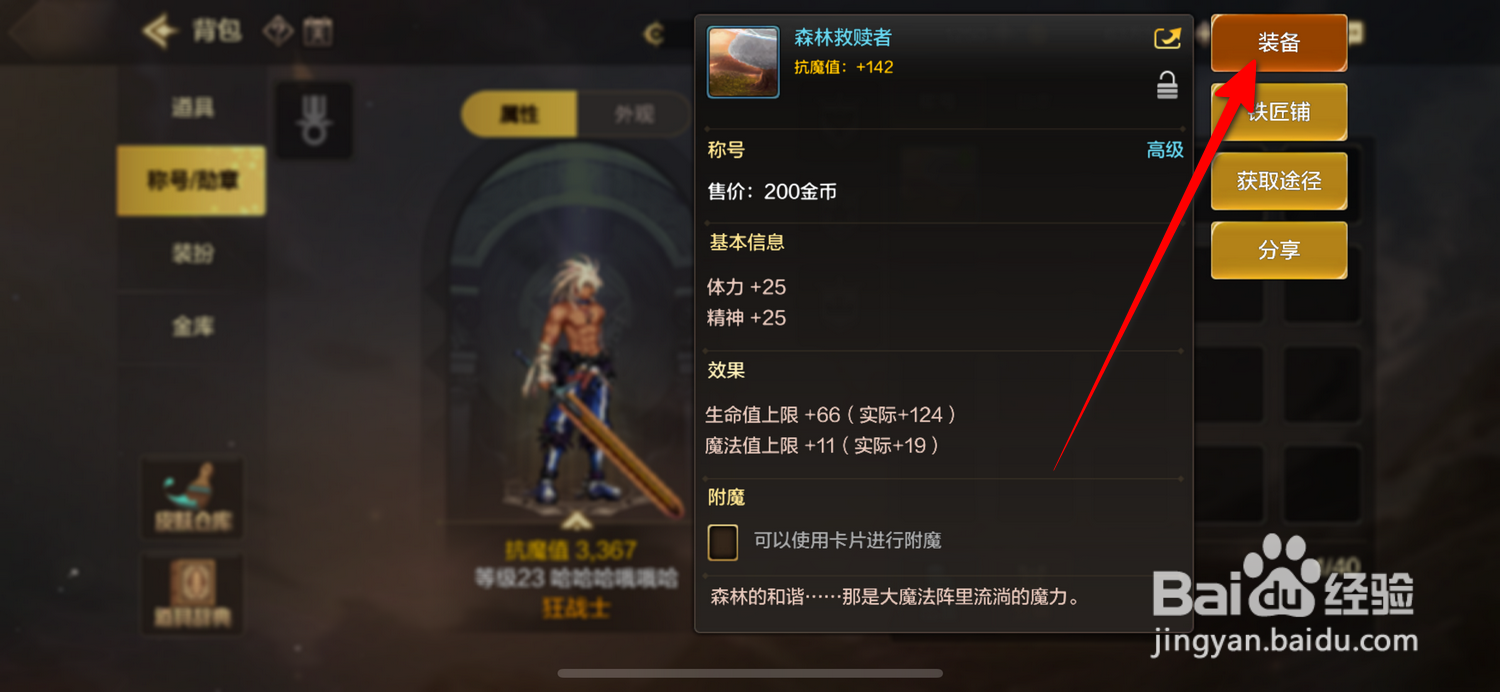Open the calendar icon in top bar
Screen dimensions: 1500x692
[x=318, y=32]
